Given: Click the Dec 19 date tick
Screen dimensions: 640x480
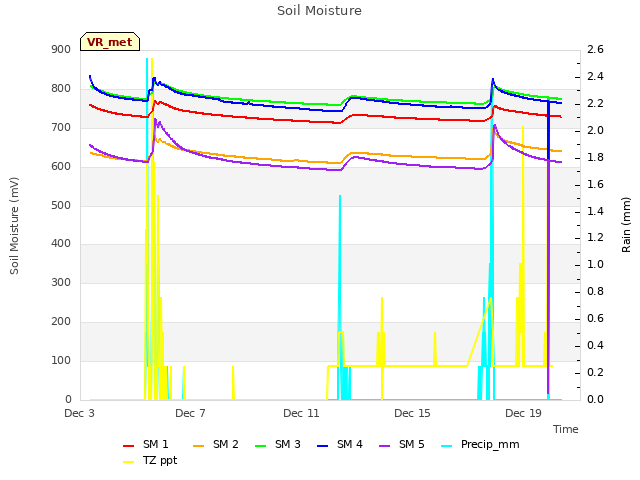Looking at the screenshot, I should pyautogui.click(x=523, y=413).
